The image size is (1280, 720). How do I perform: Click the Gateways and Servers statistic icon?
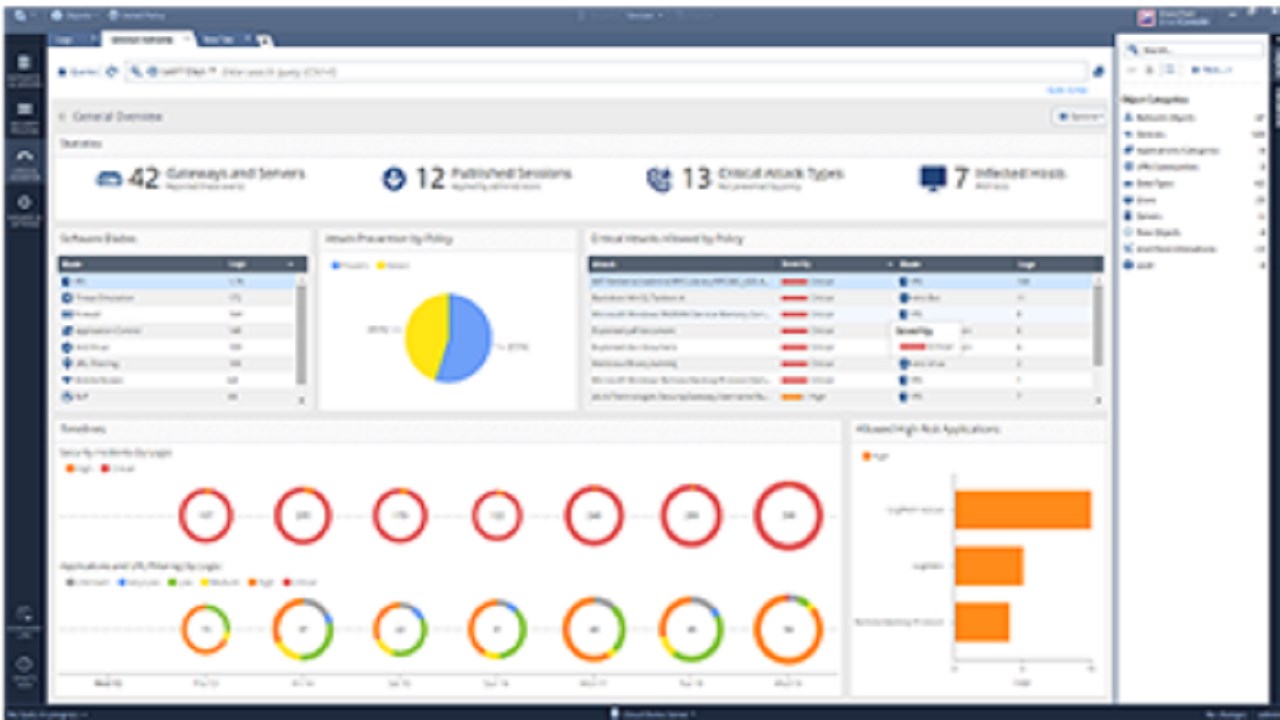pos(108,179)
